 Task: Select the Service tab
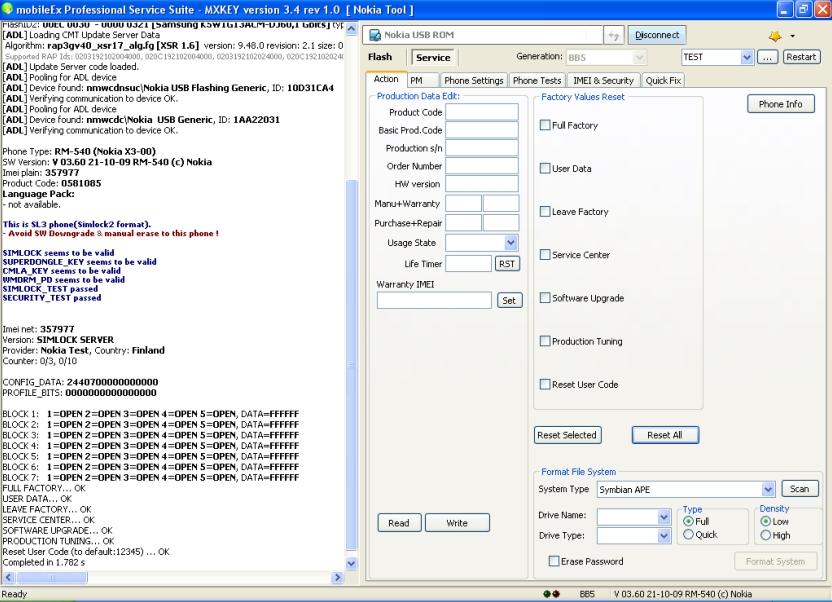(x=433, y=57)
